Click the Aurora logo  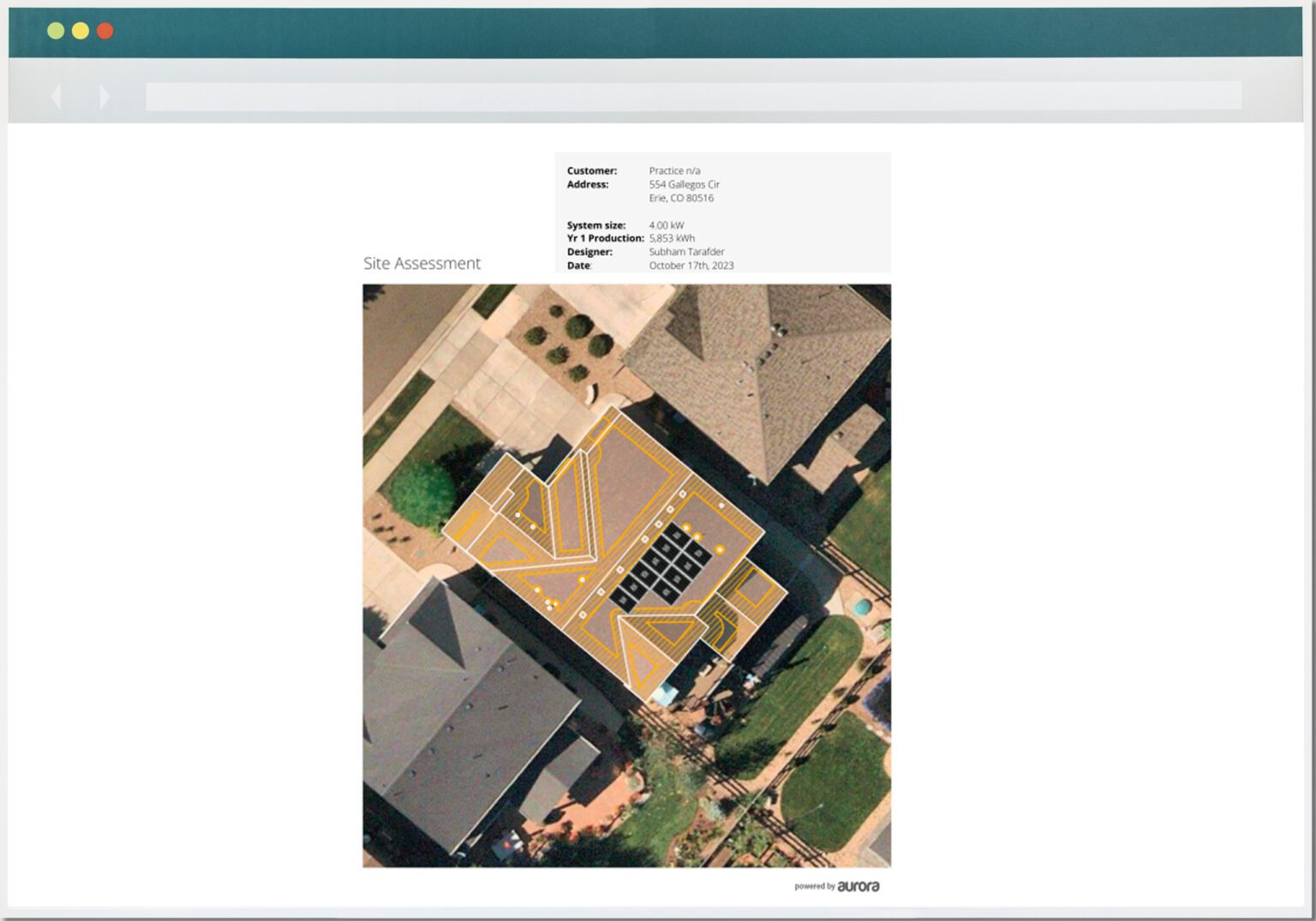(858, 886)
